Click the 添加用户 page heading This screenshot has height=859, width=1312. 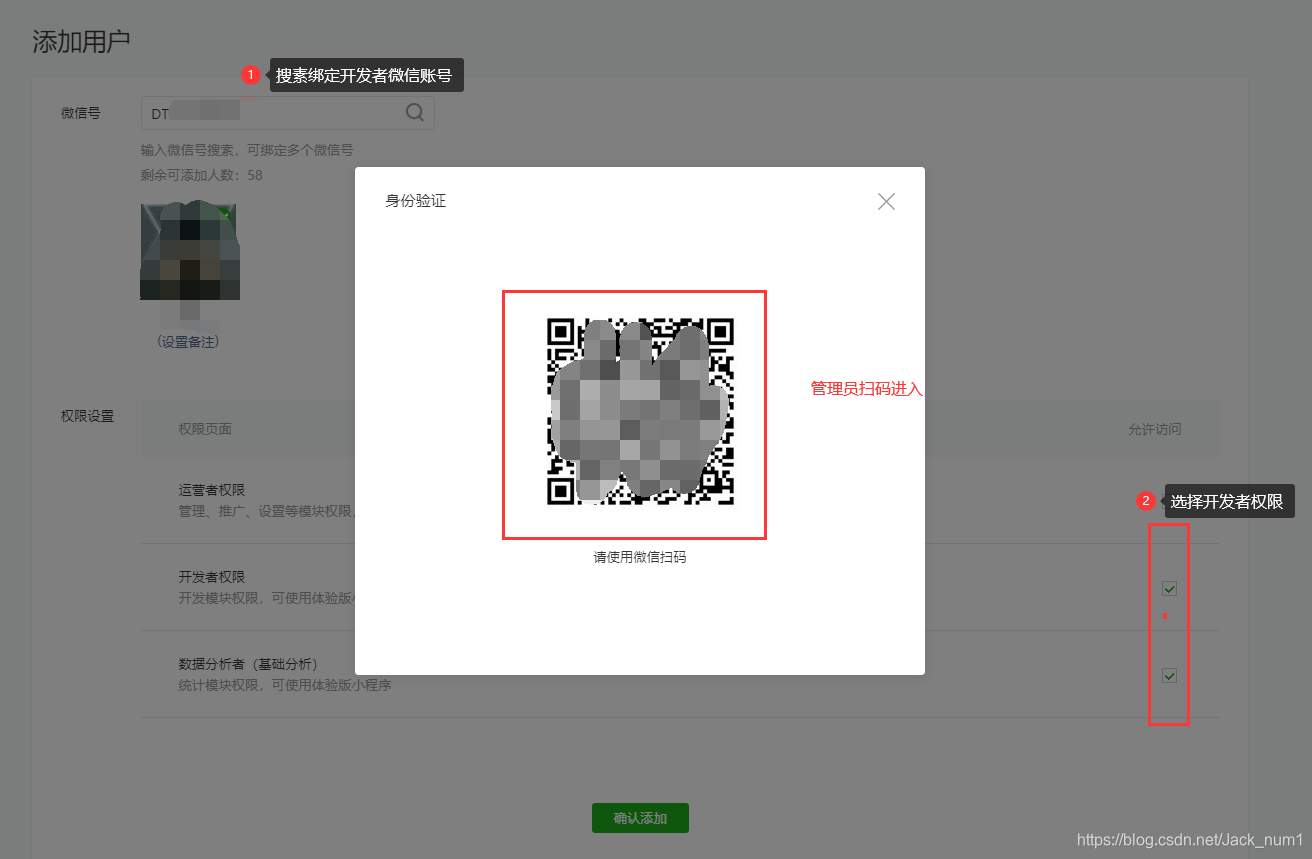[x=82, y=41]
